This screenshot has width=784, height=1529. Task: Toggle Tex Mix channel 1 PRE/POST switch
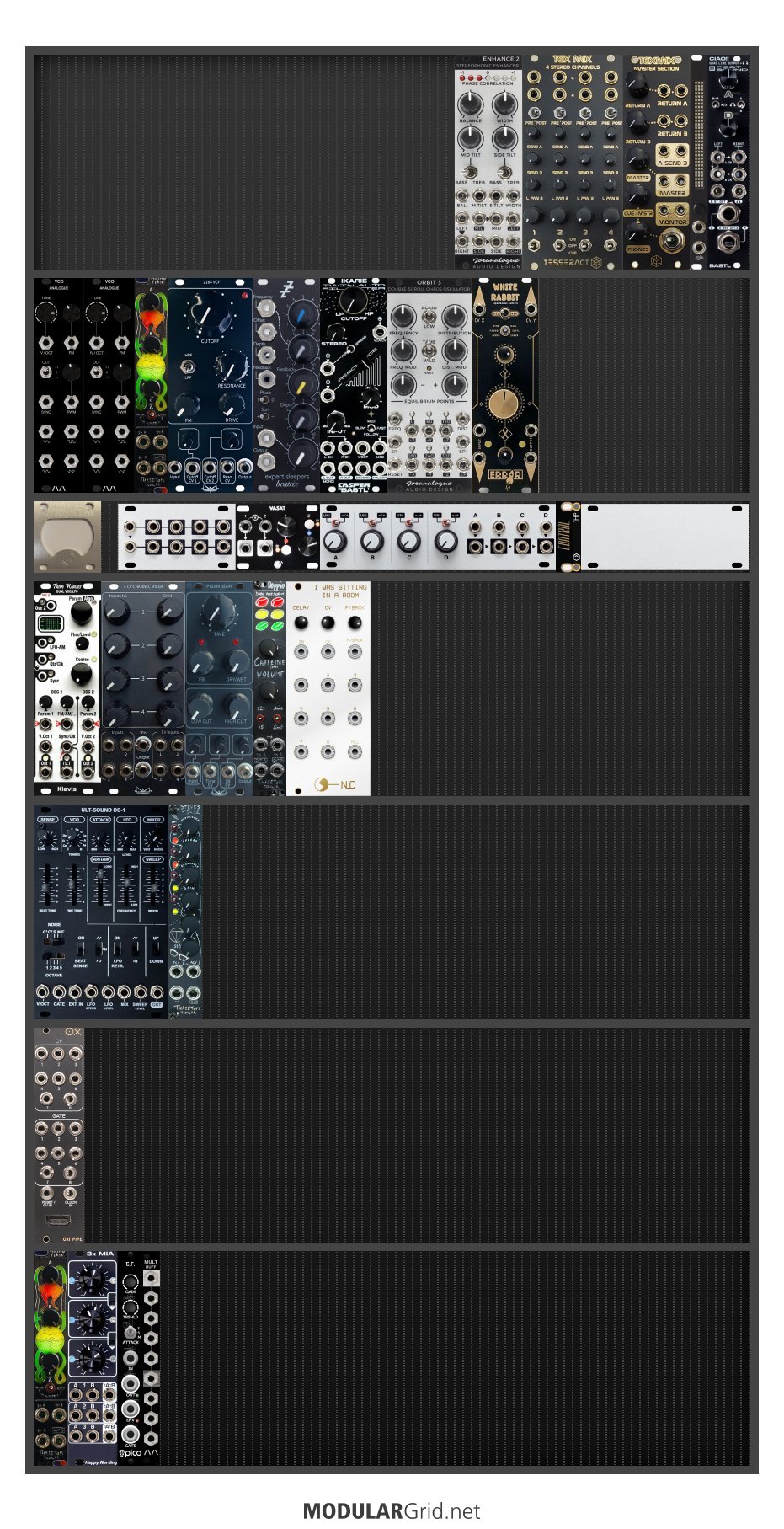click(x=535, y=112)
